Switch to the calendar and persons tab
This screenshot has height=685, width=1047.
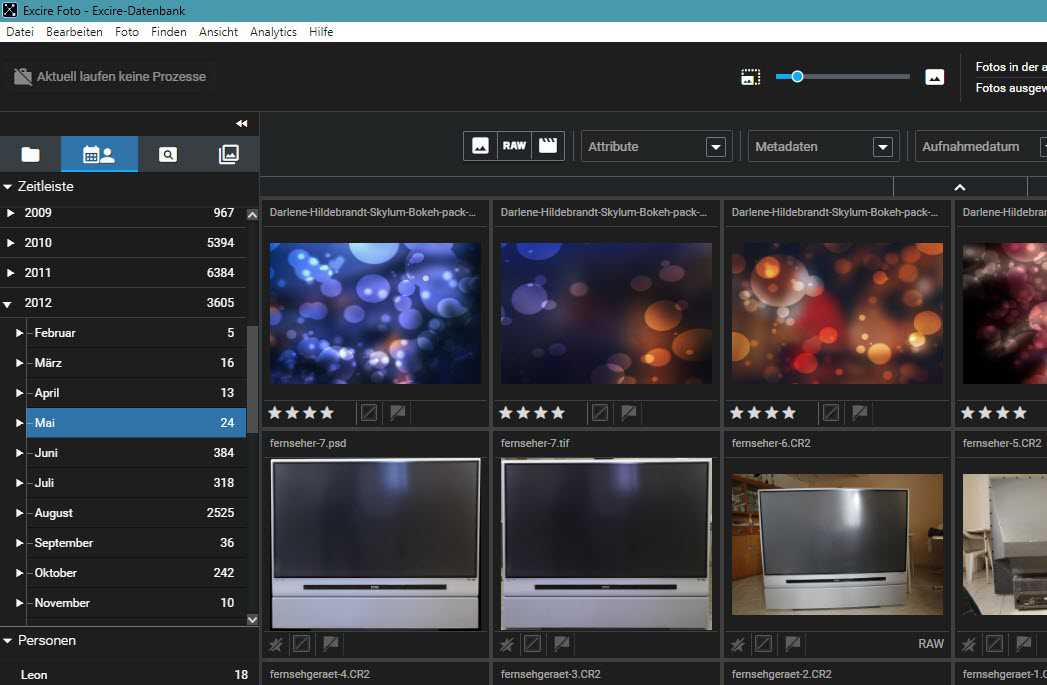coord(99,154)
